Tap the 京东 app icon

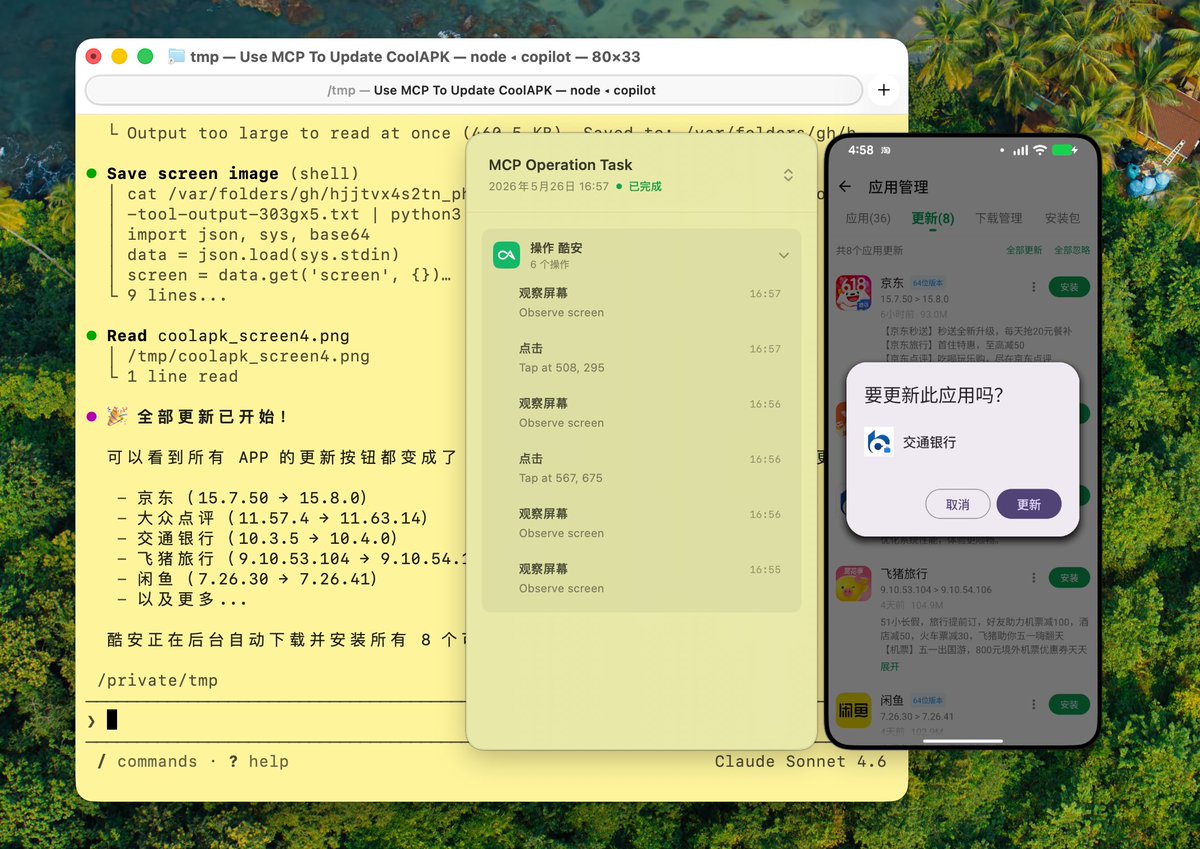pyautogui.click(x=853, y=293)
